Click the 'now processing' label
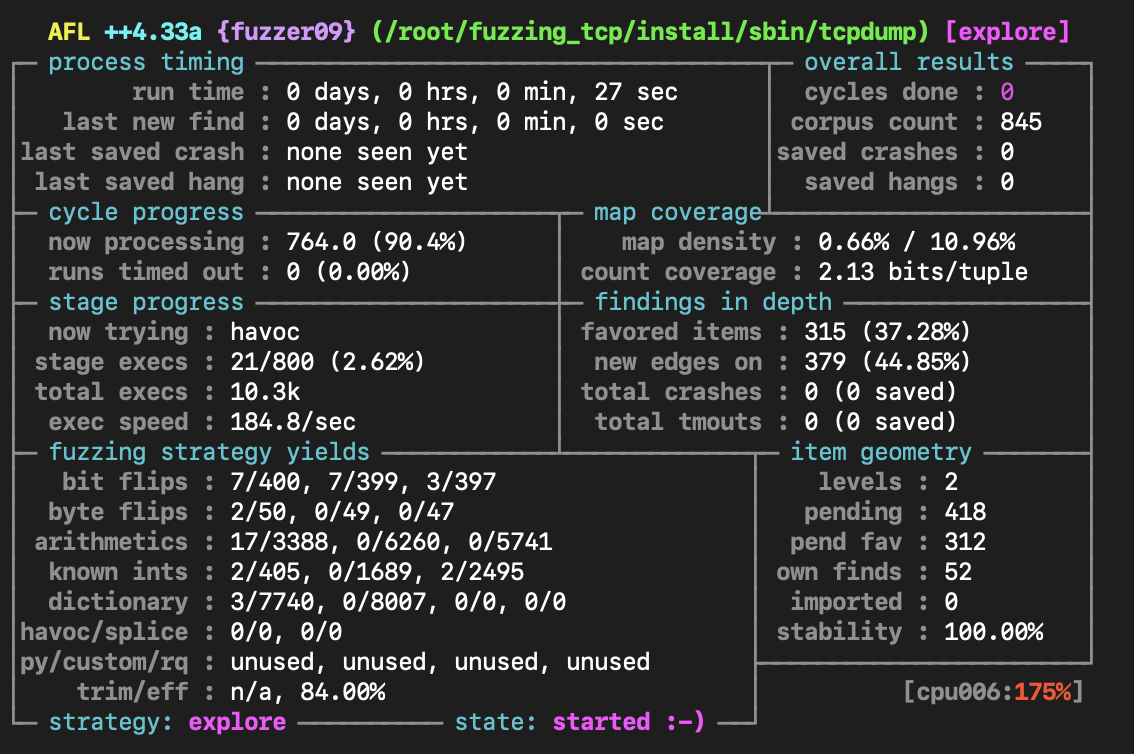Image resolution: width=1134 pixels, height=754 pixels. pyautogui.click(x=146, y=242)
